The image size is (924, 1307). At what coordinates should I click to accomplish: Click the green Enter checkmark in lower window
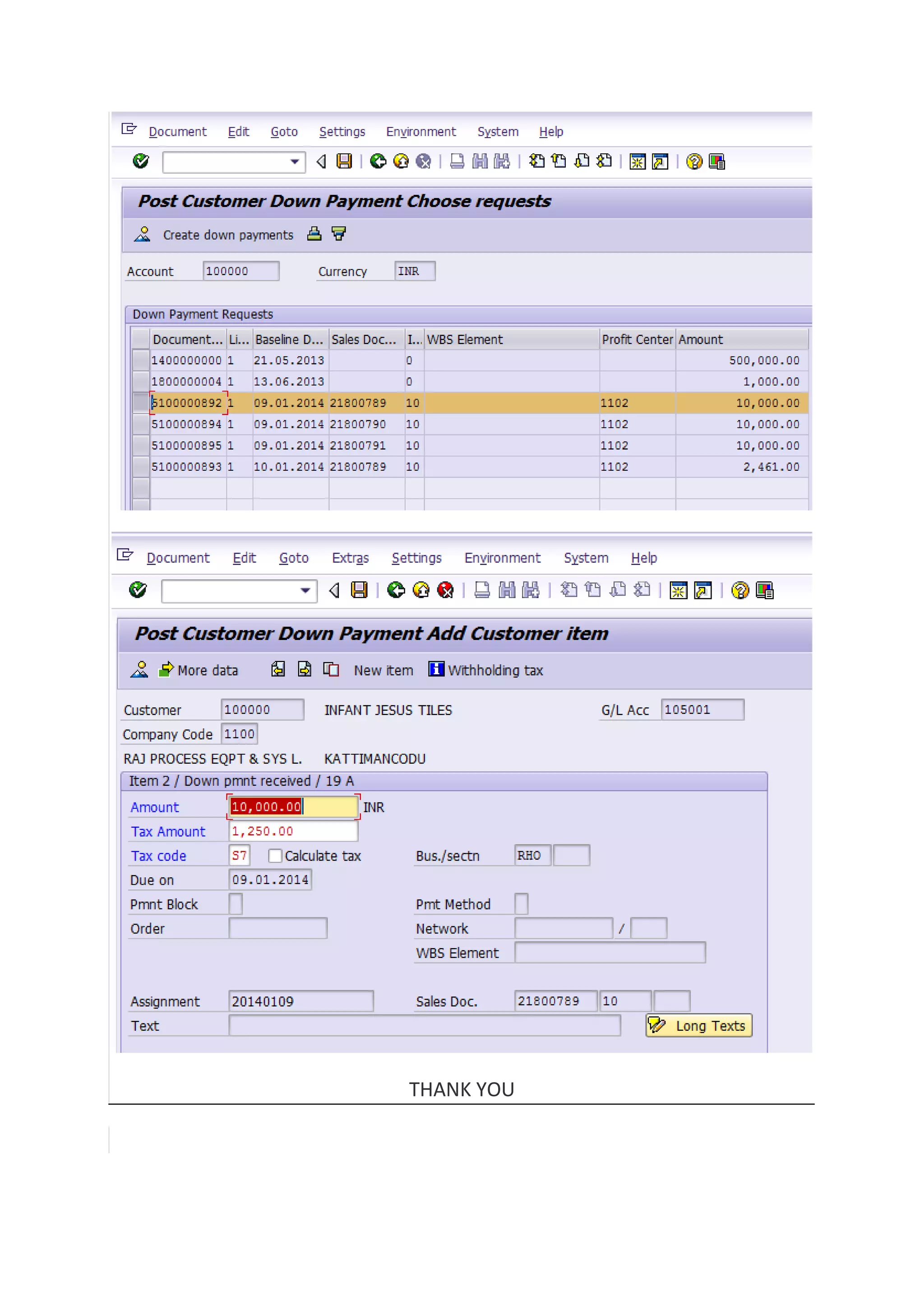click(x=138, y=590)
